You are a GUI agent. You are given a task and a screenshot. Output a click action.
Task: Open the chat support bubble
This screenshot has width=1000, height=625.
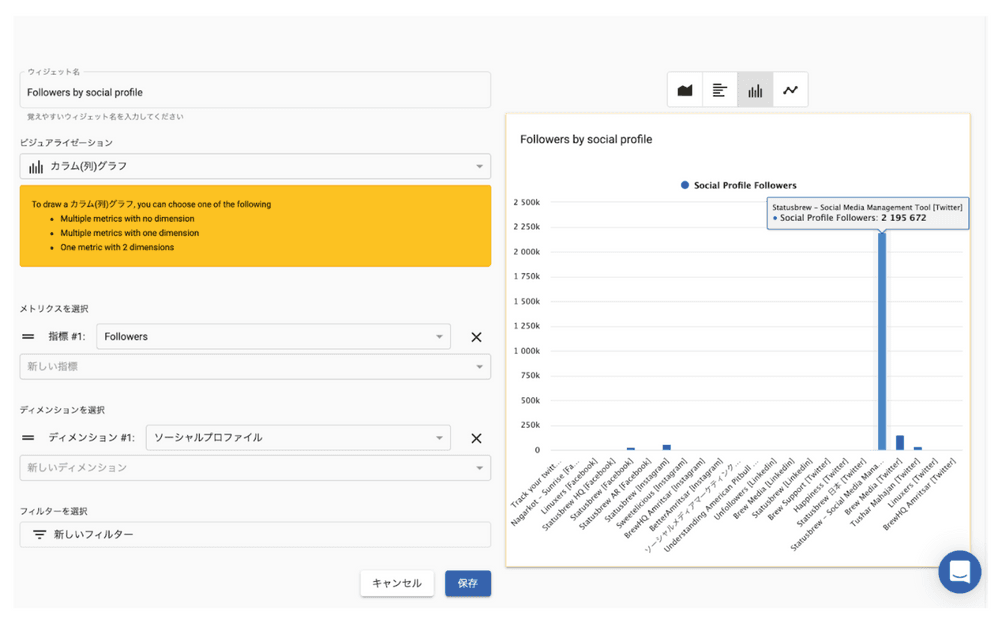[x=959, y=572]
